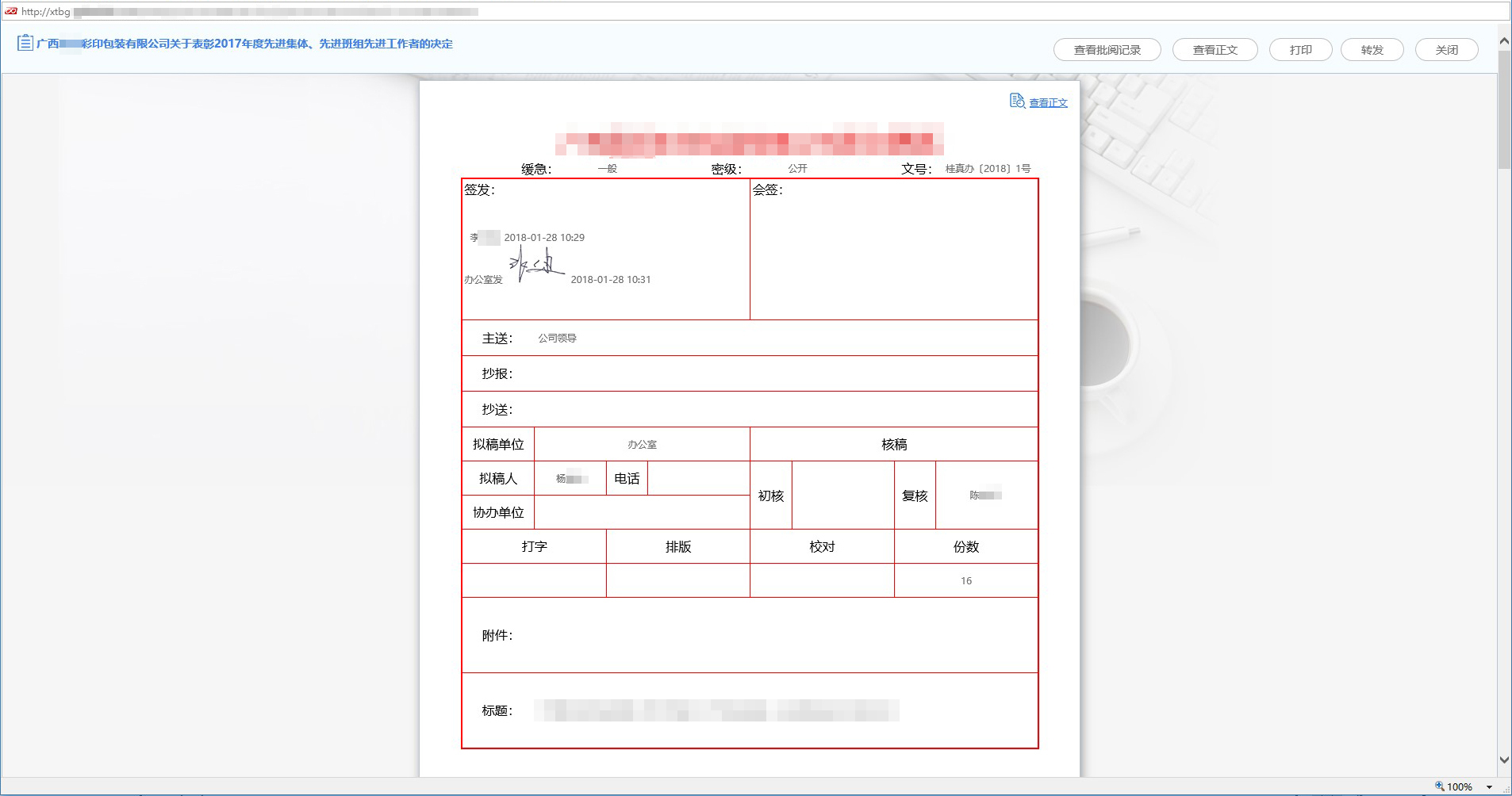Print the document with 打印 button

point(1300,50)
